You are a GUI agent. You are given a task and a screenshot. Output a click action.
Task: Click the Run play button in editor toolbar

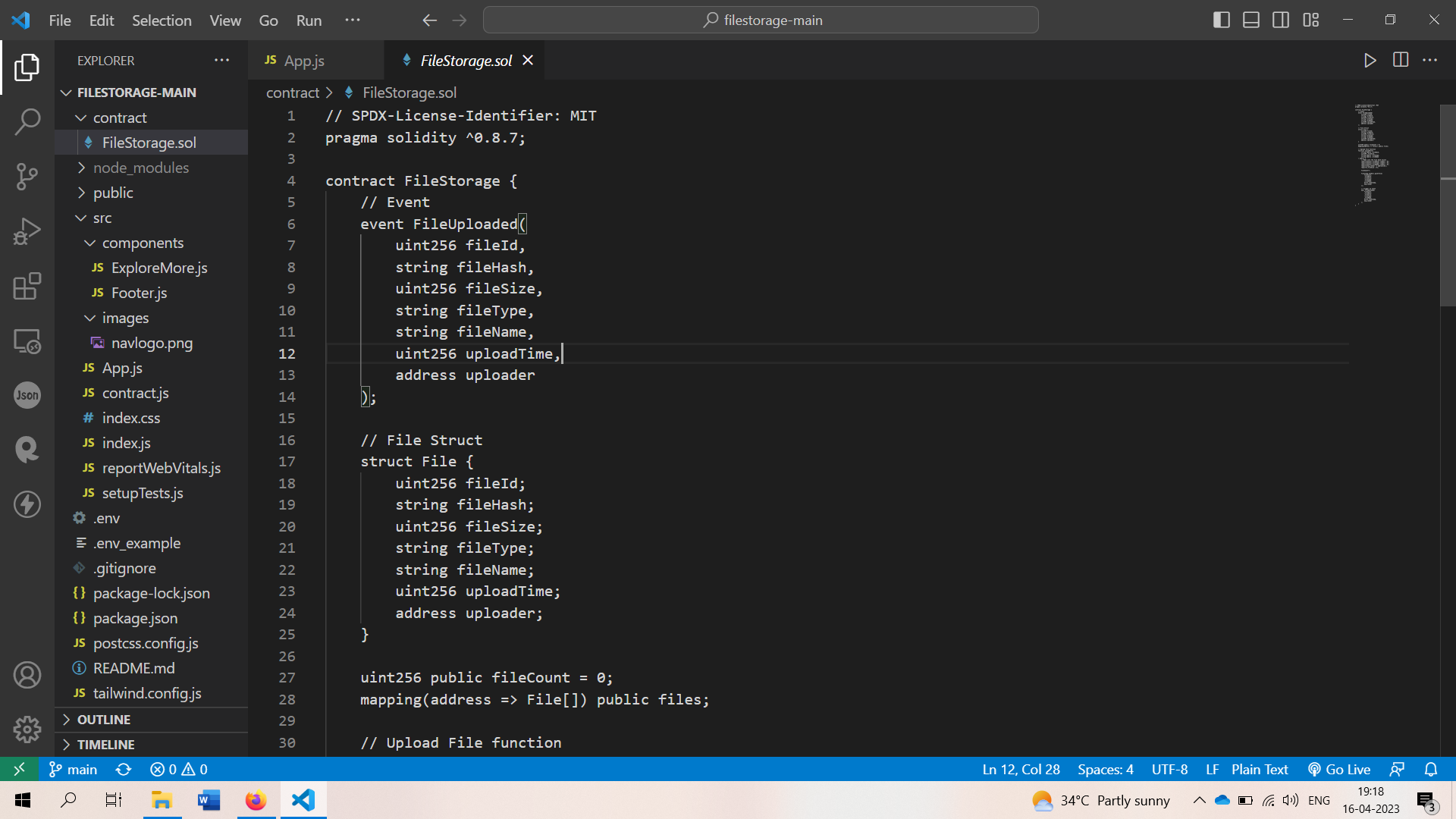tap(1370, 60)
